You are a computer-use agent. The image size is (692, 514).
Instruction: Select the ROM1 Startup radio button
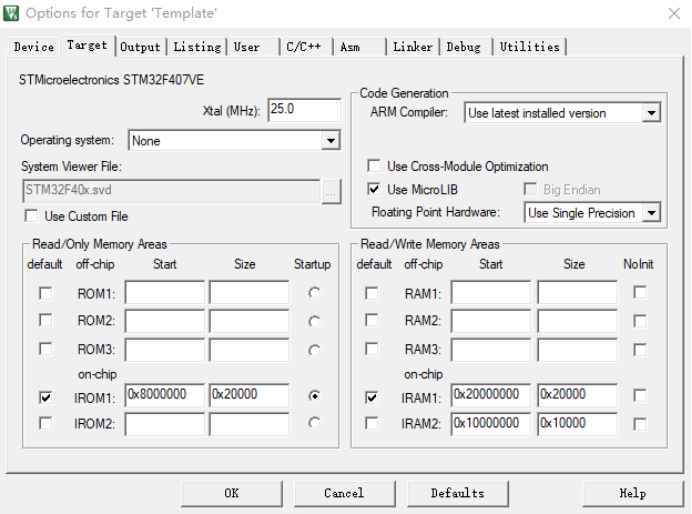tap(314, 293)
